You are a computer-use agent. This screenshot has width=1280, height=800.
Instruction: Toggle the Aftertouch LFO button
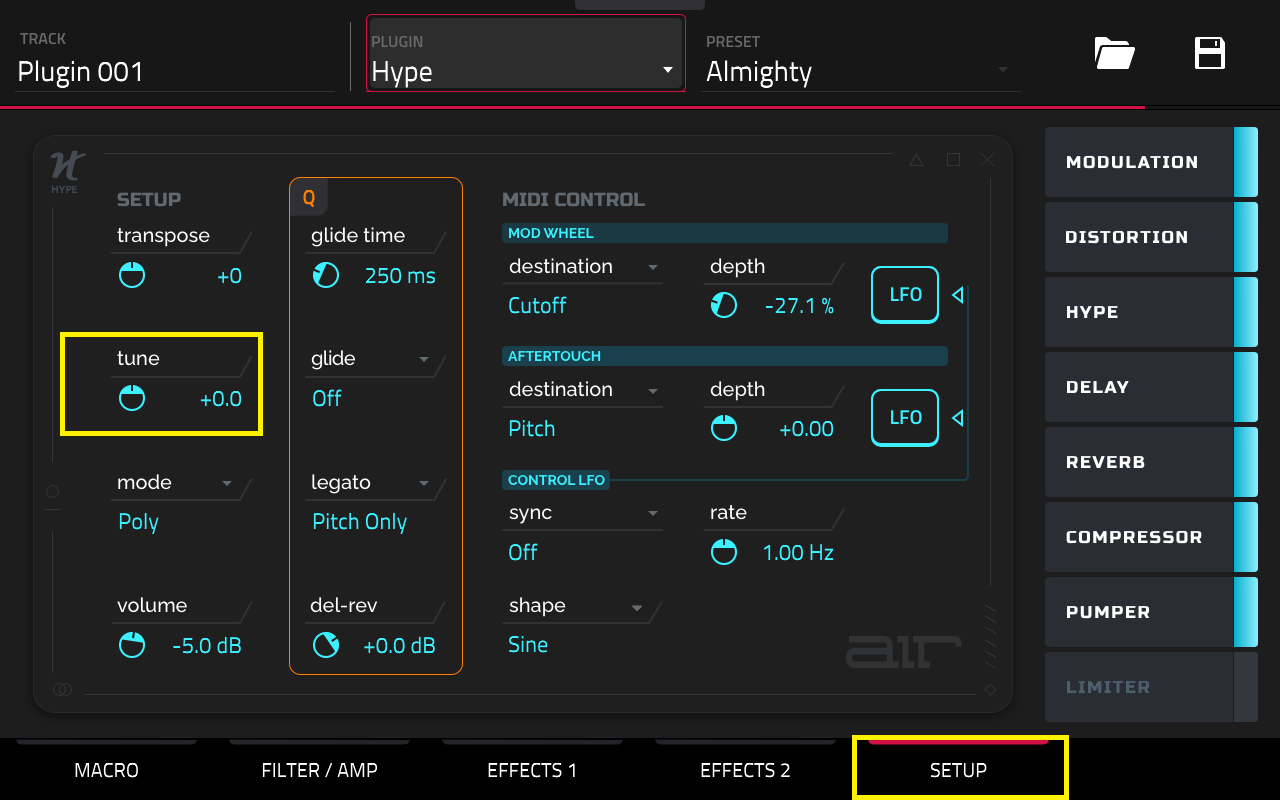(905, 418)
